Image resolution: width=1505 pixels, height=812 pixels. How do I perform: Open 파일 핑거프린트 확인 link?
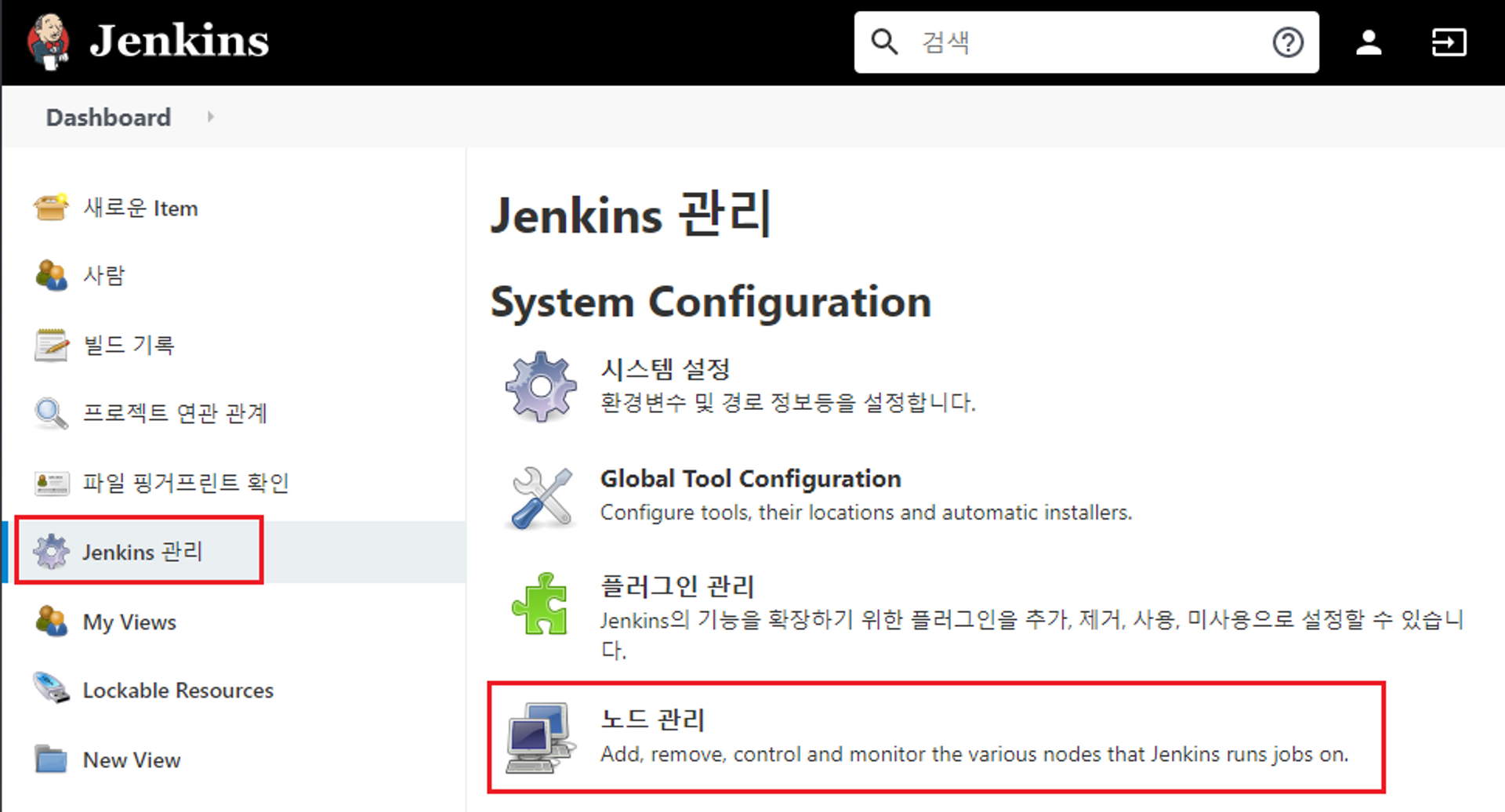click(186, 483)
